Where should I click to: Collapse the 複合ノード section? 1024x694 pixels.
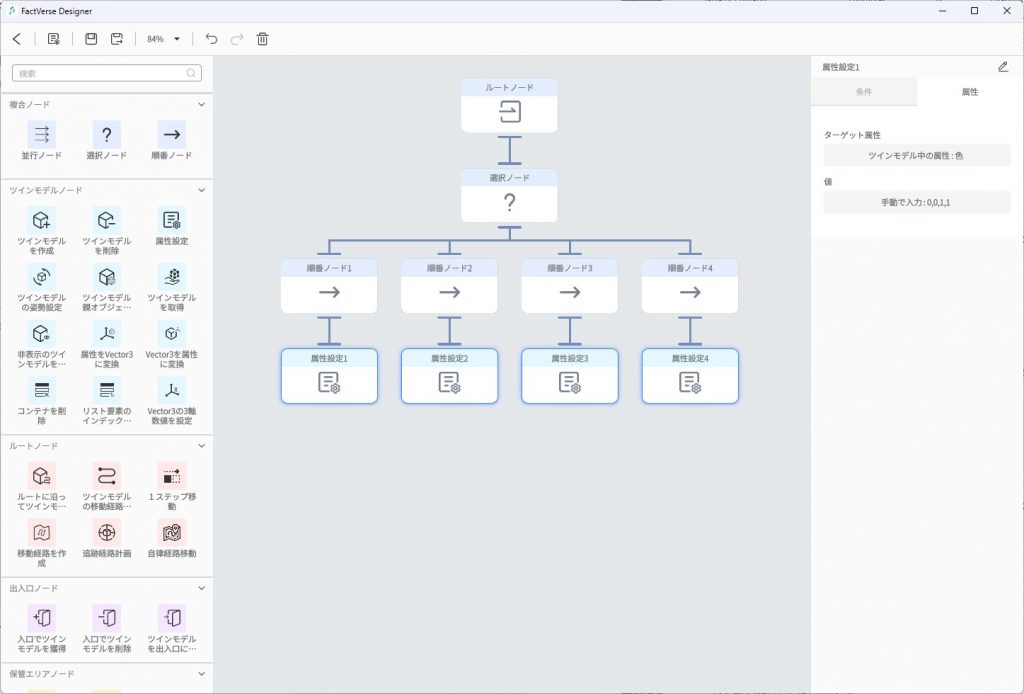coord(201,104)
